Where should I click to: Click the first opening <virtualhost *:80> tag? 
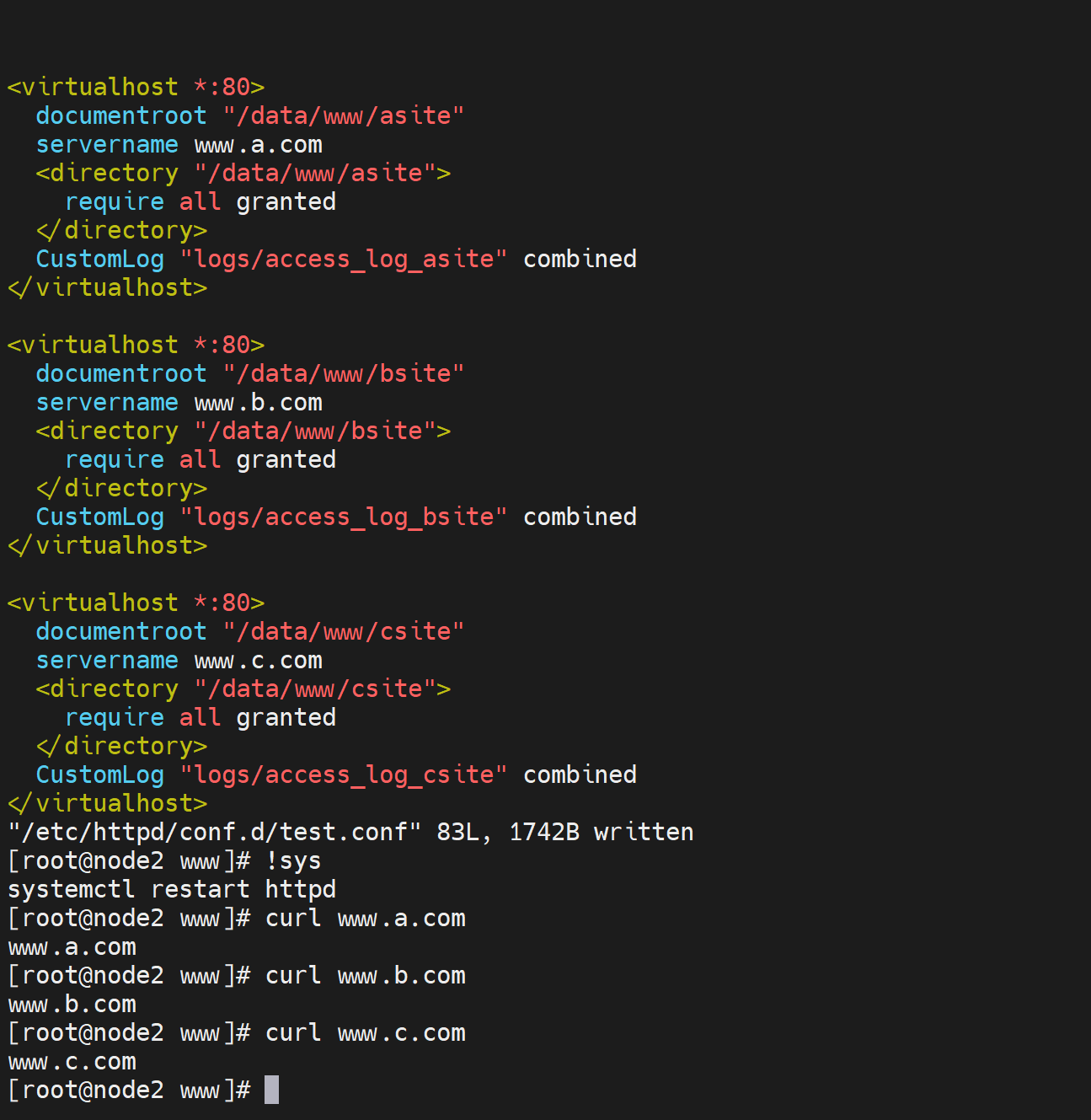coord(136,87)
